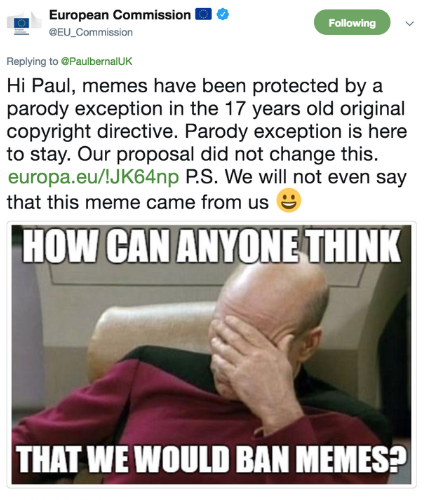This screenshot has width=442, height=500.
Task: Open the European Commission profile avatar
Action: [x=24, y=23]
